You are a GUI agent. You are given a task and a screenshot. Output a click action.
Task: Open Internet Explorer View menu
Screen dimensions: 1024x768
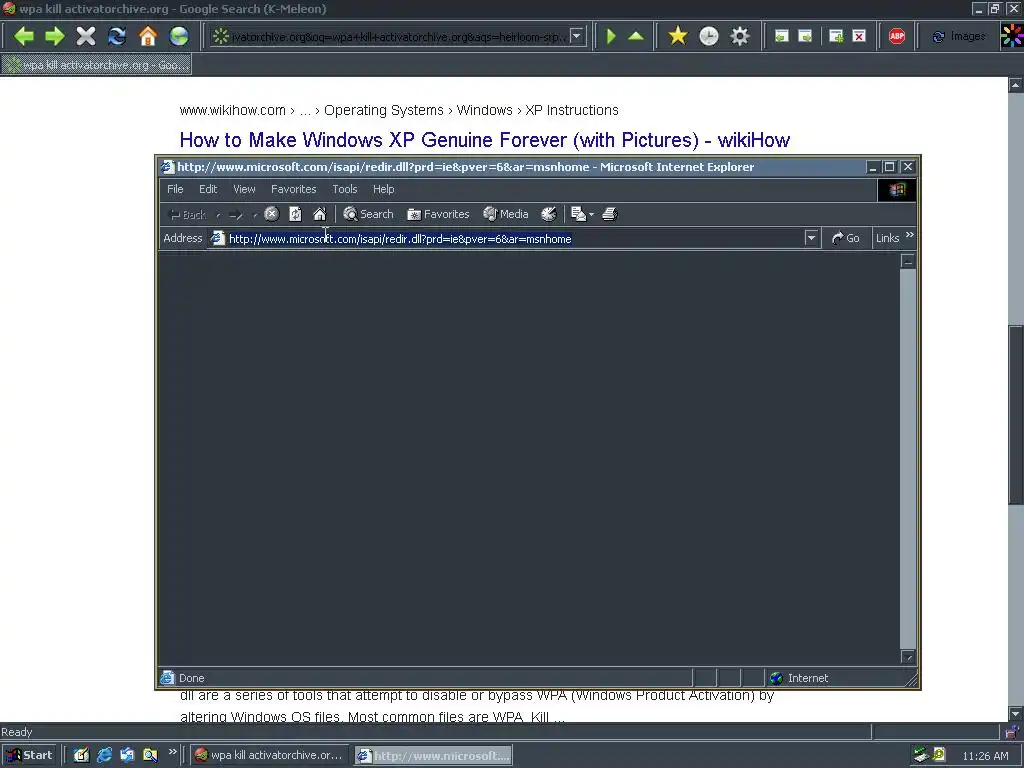pos(244,189)
